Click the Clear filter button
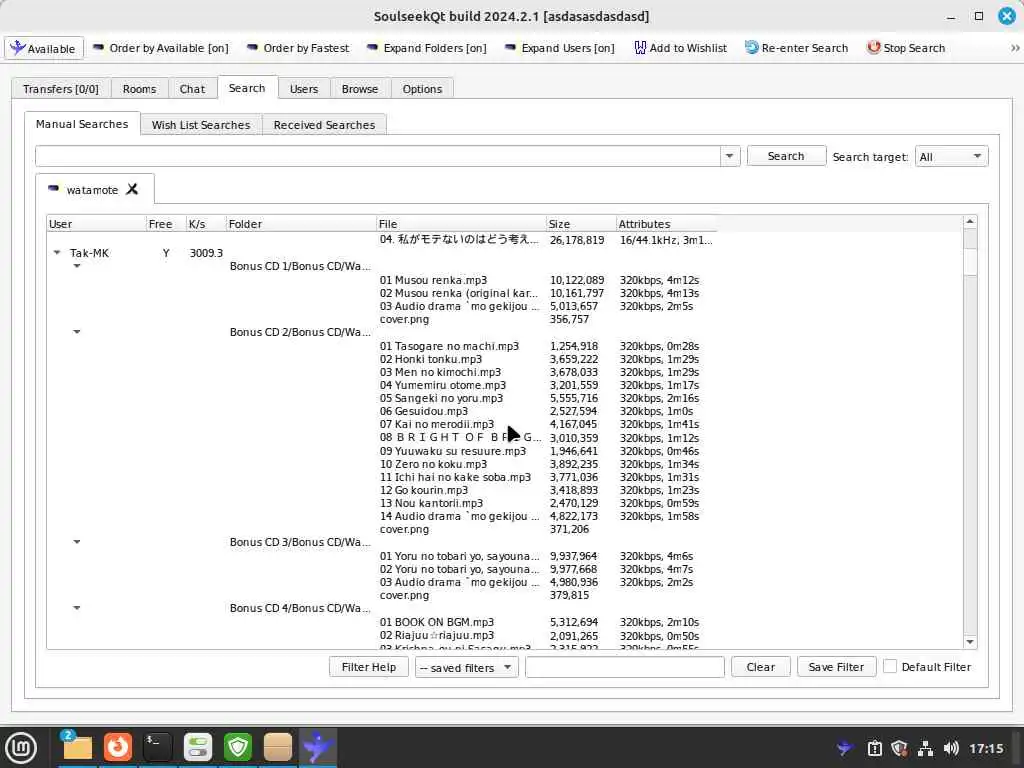1024x768 pixels. click(x=761, y=667)
